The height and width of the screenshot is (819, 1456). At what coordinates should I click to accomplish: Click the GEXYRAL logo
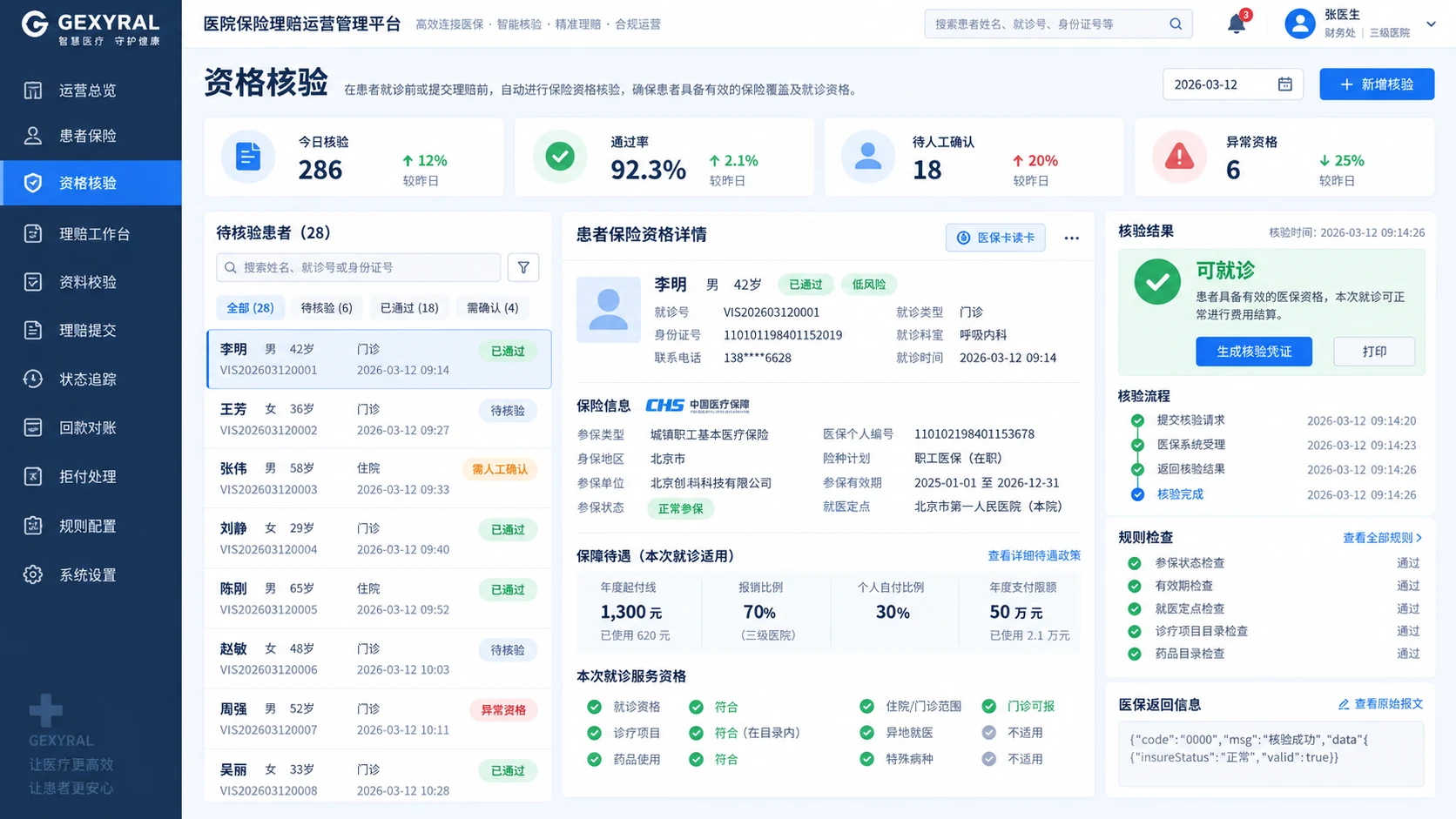pyautogui.click(x=91, y=26)
